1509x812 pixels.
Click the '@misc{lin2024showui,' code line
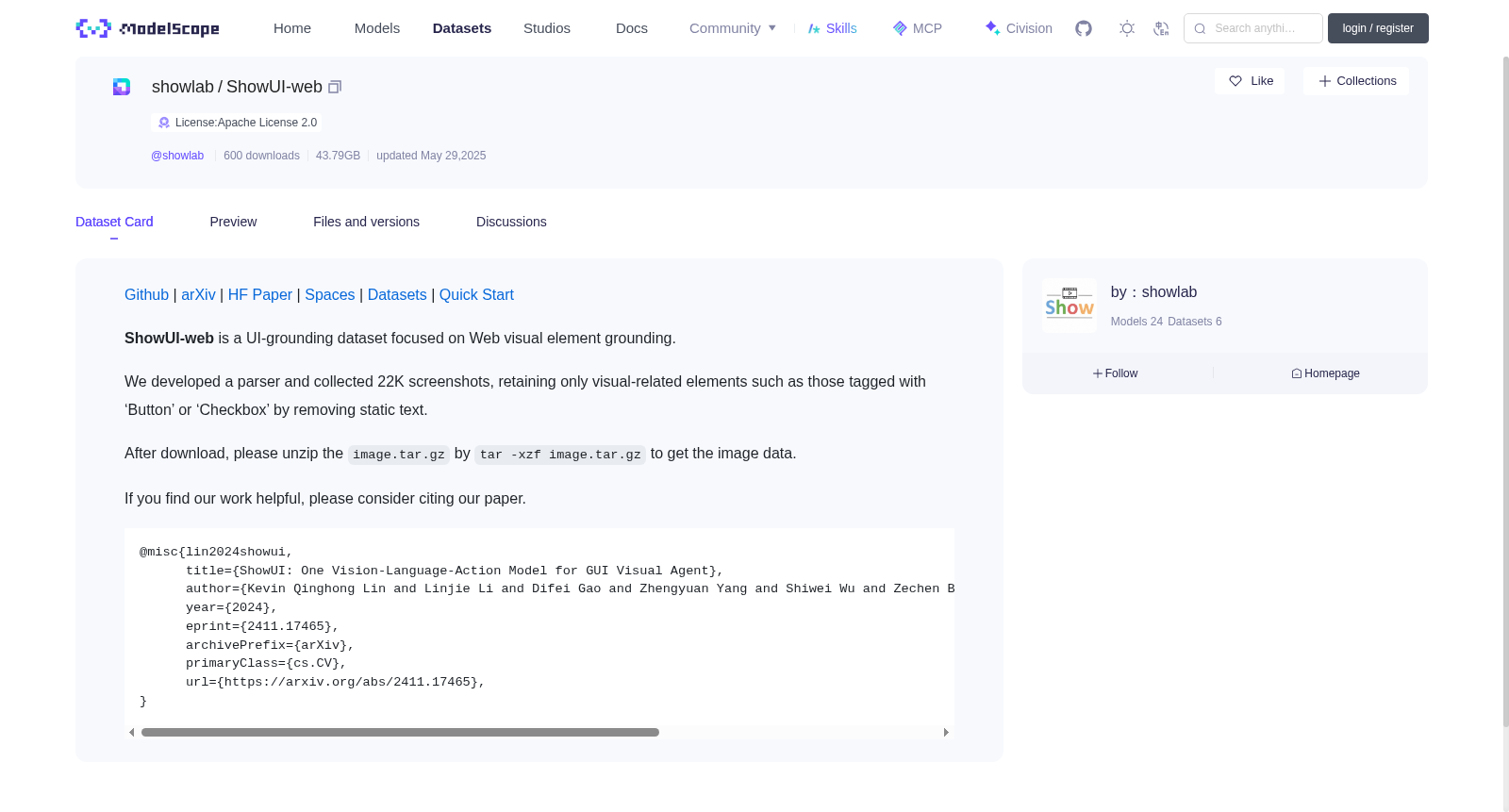click(216, 552)
